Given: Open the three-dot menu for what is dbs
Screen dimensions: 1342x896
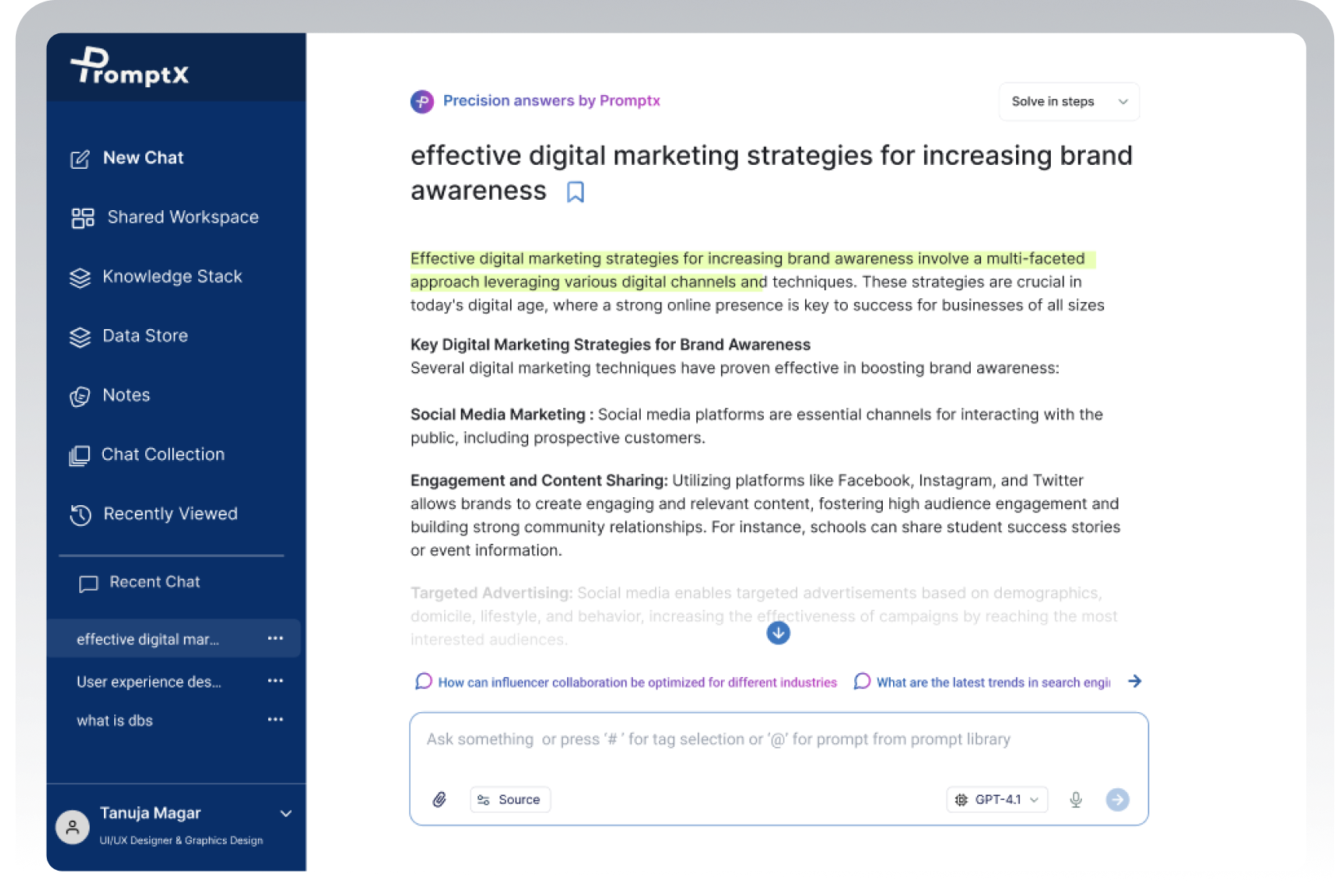Looking at the screenshot, I should (275, 719).
